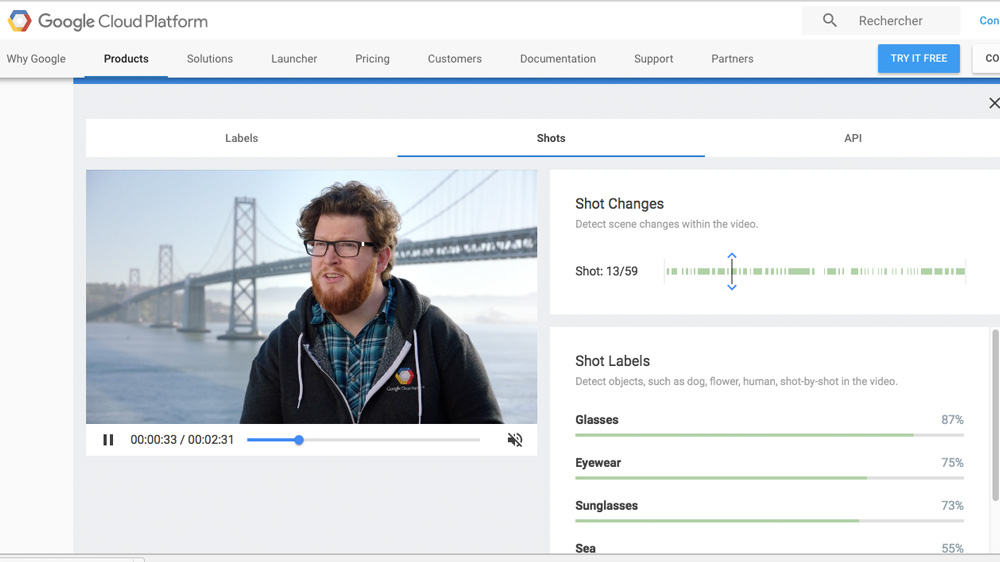
Task: Click the down arrow on shot marker
Action: pos(732,287)
